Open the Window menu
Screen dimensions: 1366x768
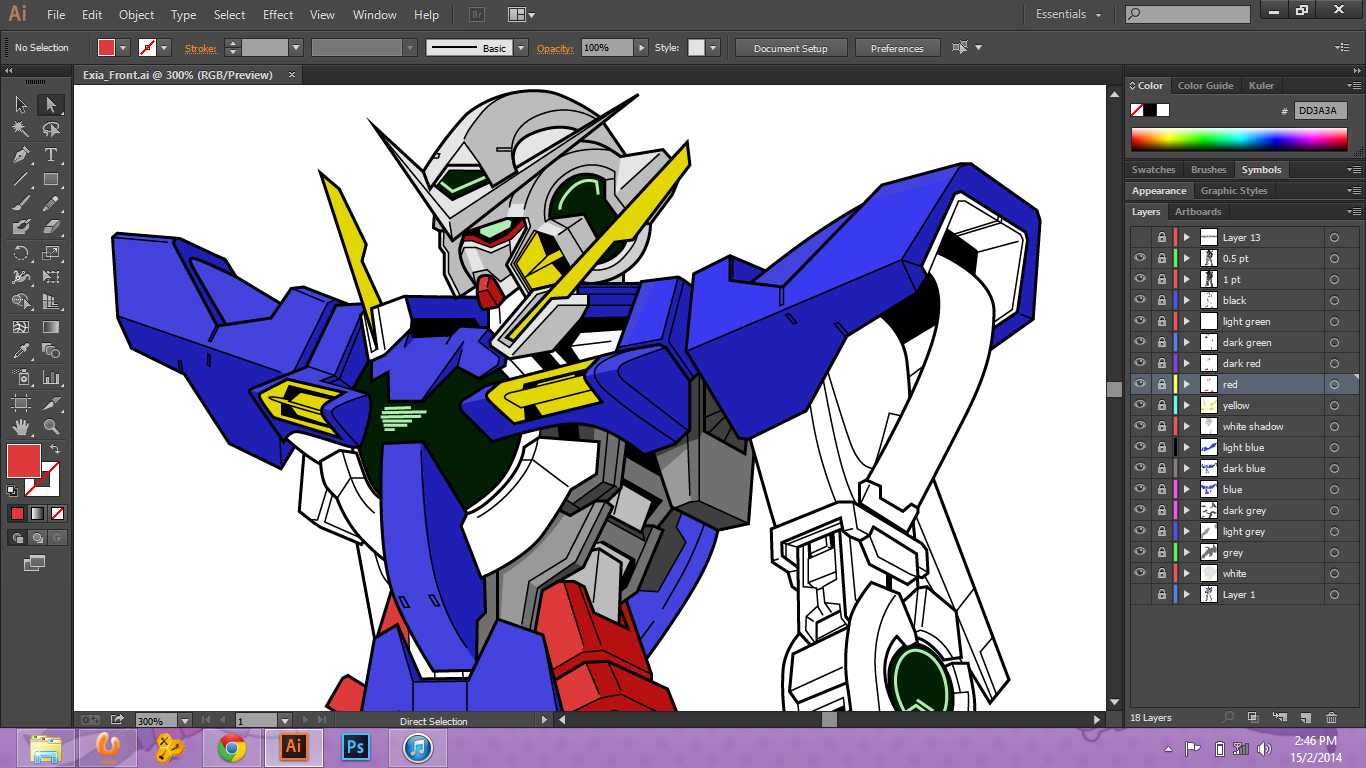coord(375,15)
